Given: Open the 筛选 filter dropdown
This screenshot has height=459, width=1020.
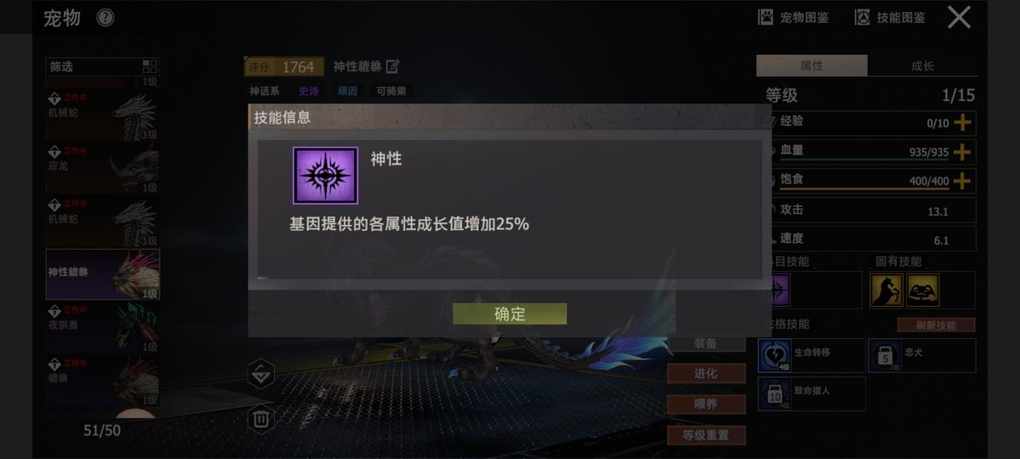Looking at the screenshot, I should click(x=102, y=66).
